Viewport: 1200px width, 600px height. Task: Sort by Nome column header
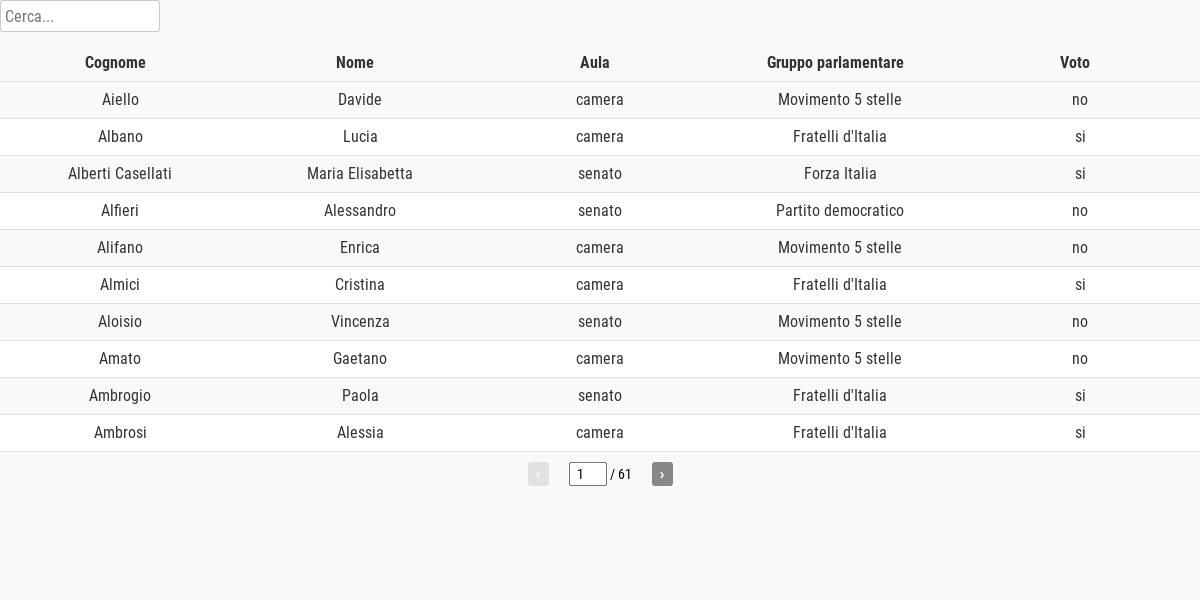(x=355, y=63)
